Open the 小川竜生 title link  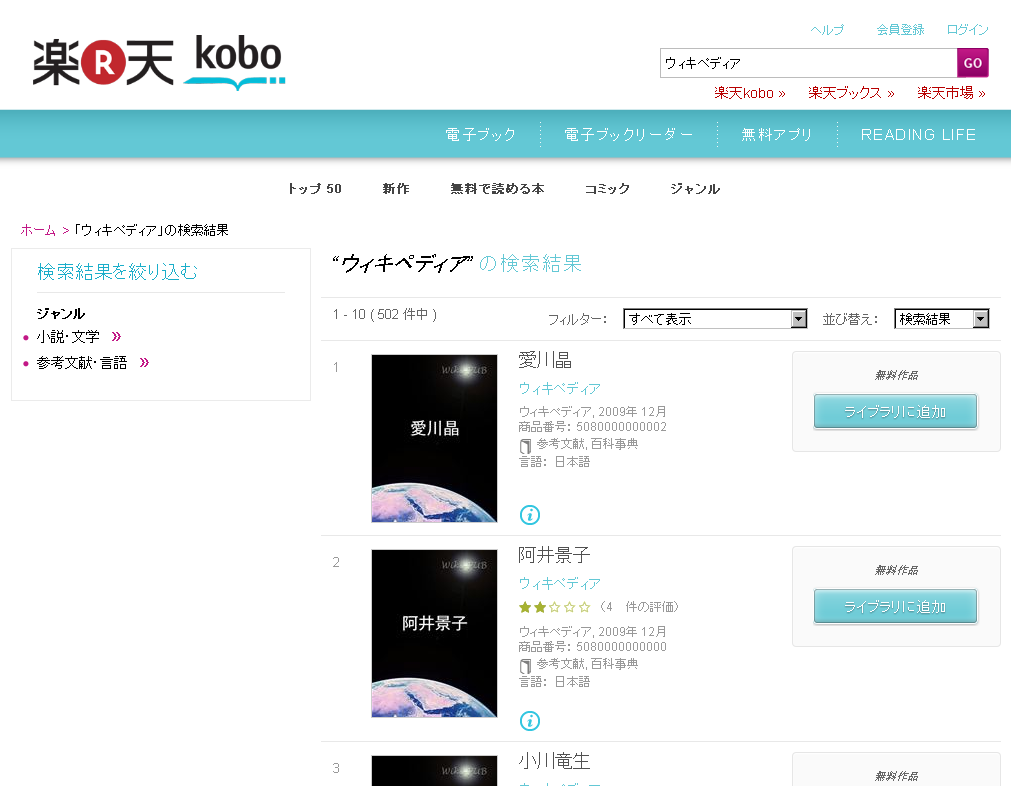pos(554,761)
